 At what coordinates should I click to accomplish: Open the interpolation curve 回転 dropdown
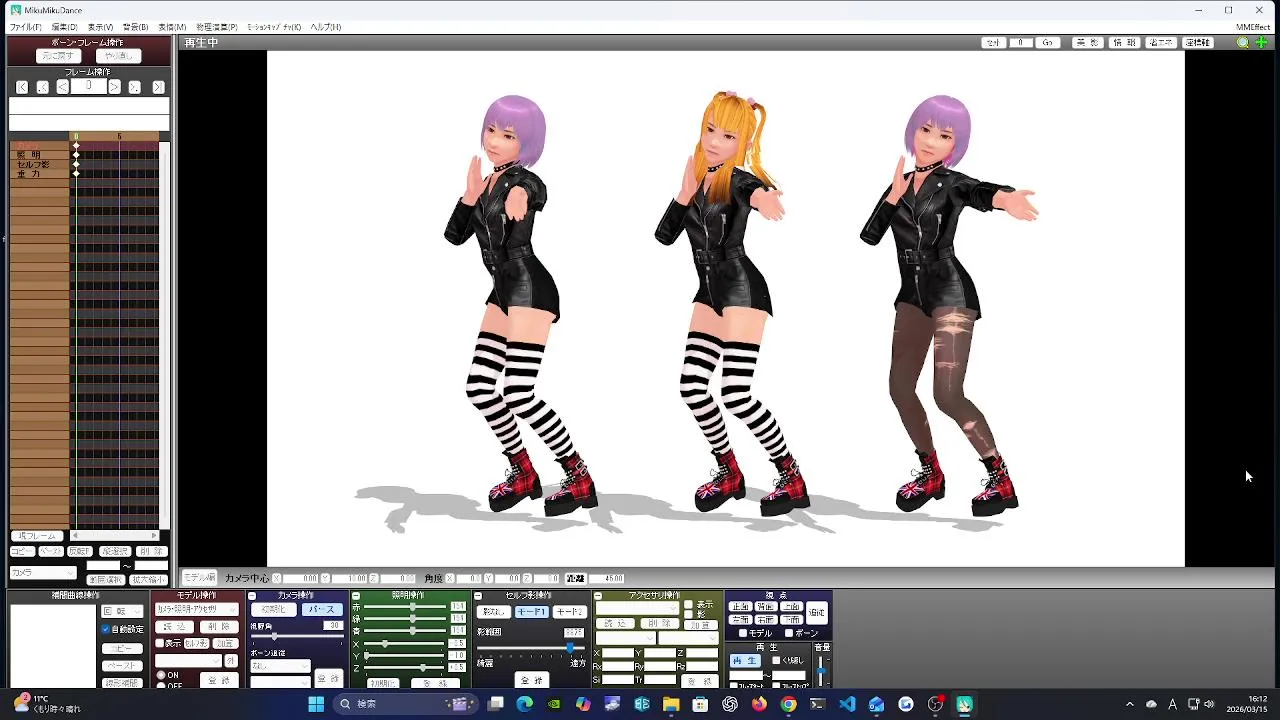click(122, 611)
